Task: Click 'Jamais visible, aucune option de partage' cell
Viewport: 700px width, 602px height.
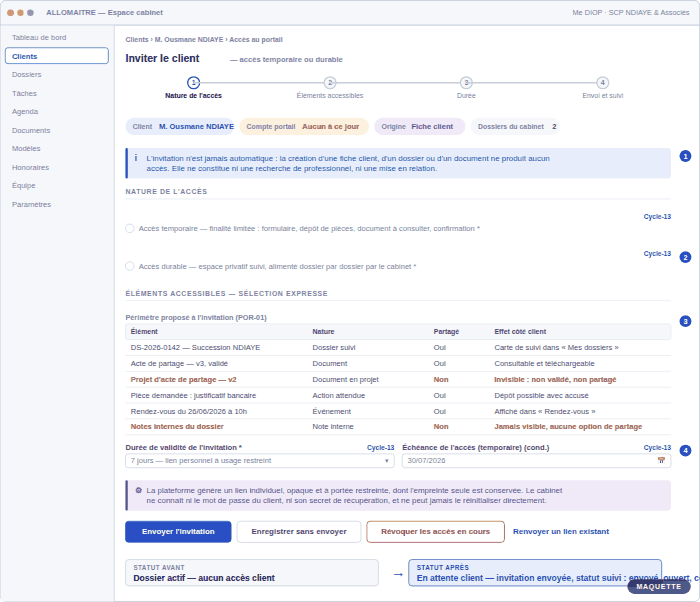Action: click(x=568, y=427)
